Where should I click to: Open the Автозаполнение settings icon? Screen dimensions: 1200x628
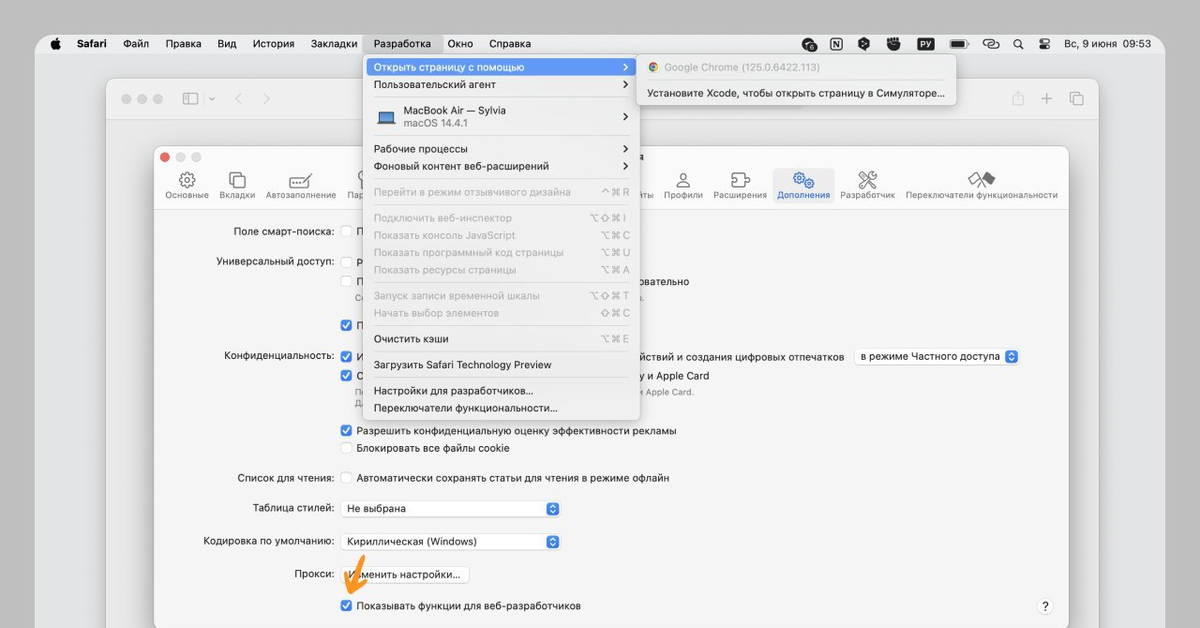tap(300, 181)
